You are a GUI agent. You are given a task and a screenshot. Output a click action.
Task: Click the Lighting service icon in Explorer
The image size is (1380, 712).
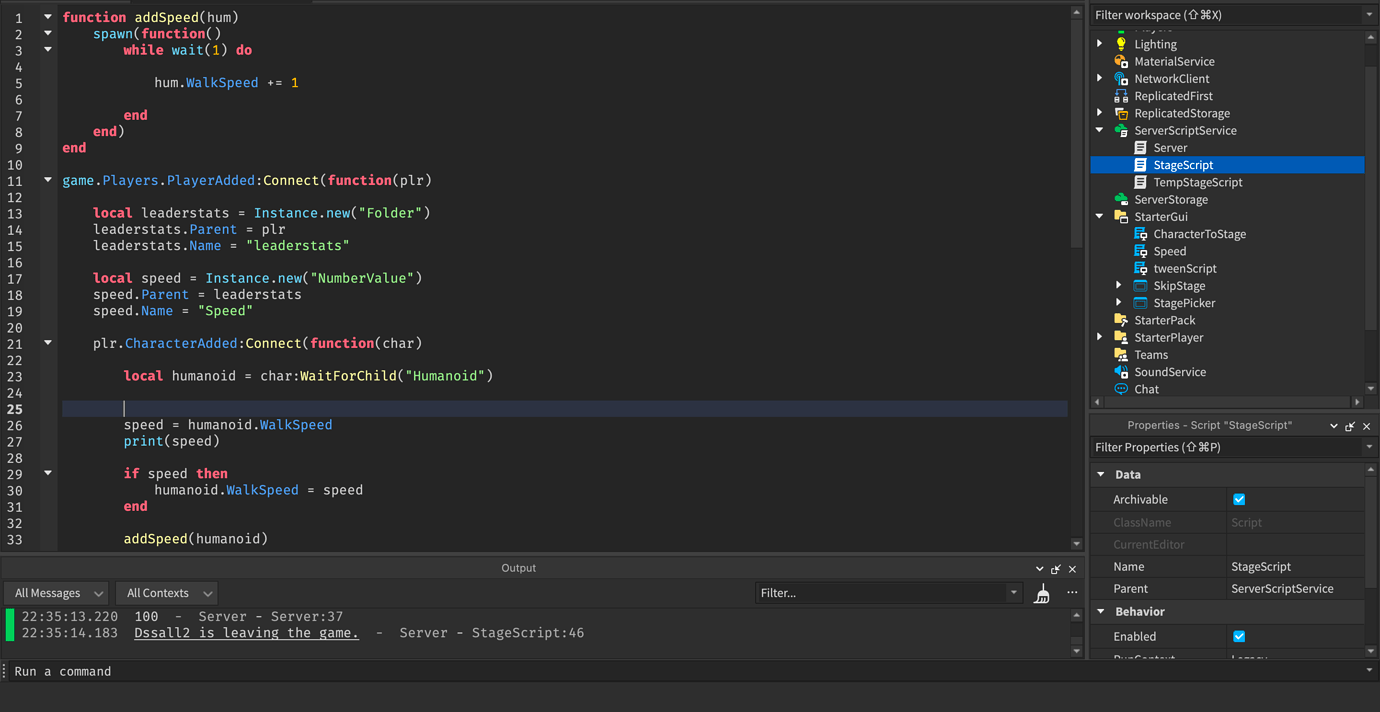1121,43
